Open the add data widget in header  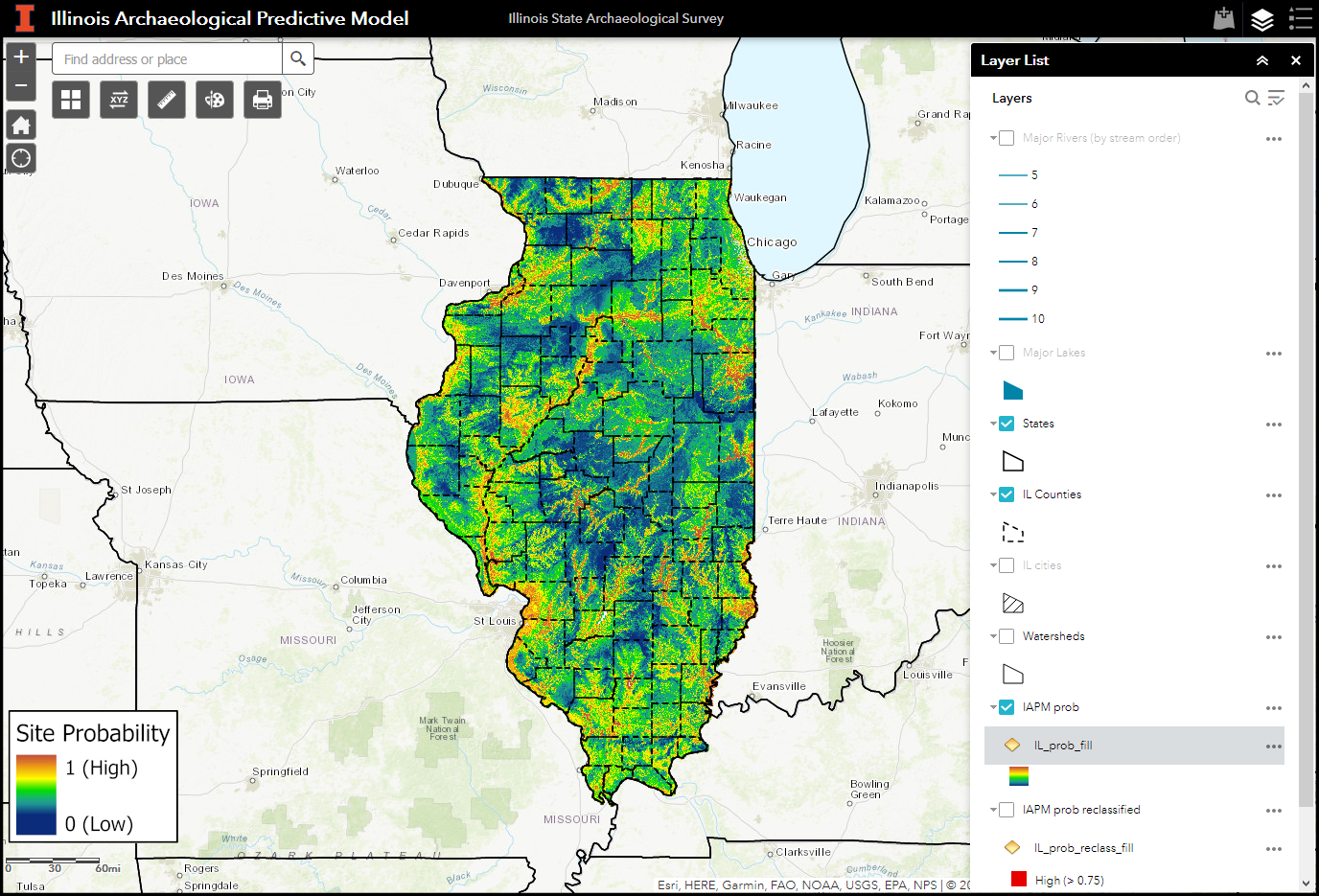(1224, 18)
